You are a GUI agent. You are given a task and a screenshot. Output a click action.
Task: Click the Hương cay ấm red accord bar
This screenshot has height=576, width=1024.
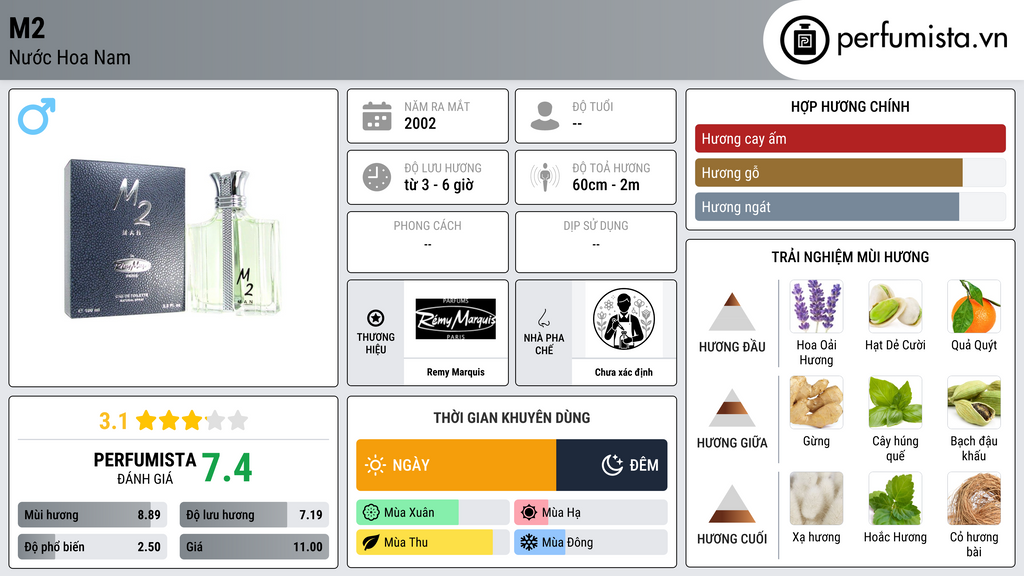coord(850,138)
